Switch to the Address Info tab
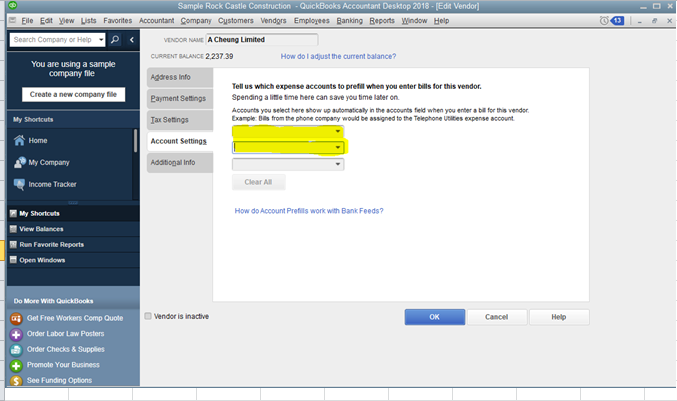 (180, 77)
